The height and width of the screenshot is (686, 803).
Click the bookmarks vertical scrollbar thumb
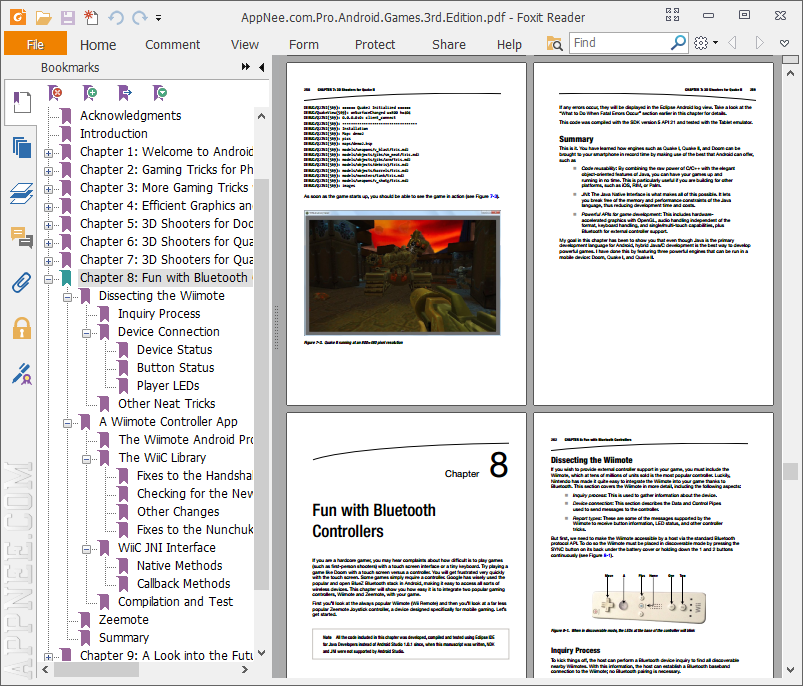click(261, 384)
